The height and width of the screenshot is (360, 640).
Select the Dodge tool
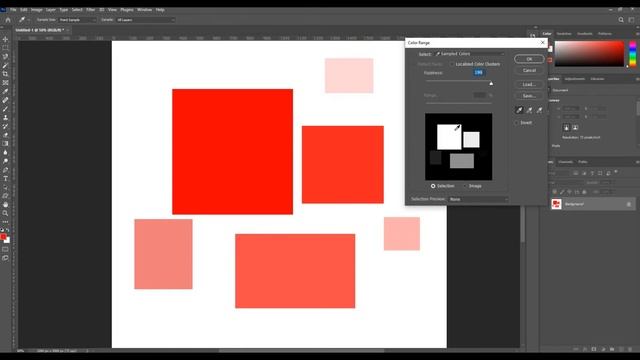pos(5,161)
